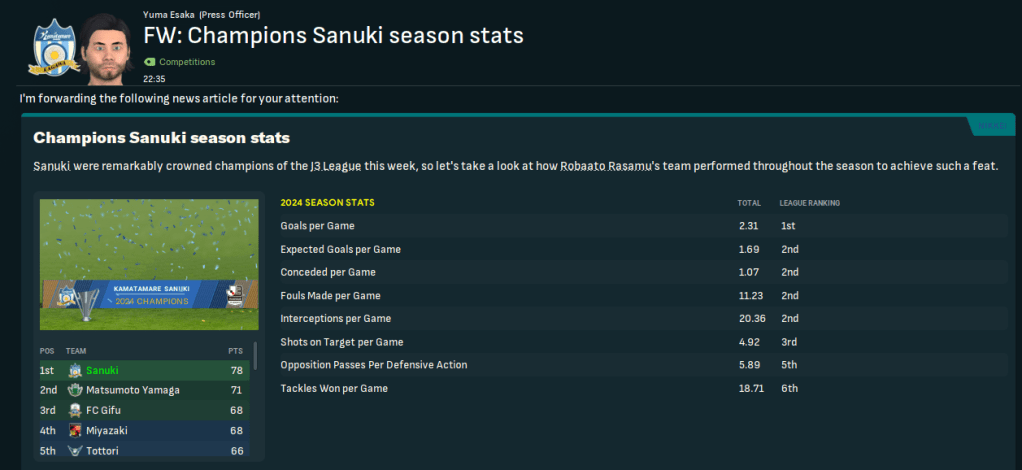Image resolution: width=1022 pixels, height=470 pixels.
Task: Click the league table scrollbar
Action: [x=255, y=357]
